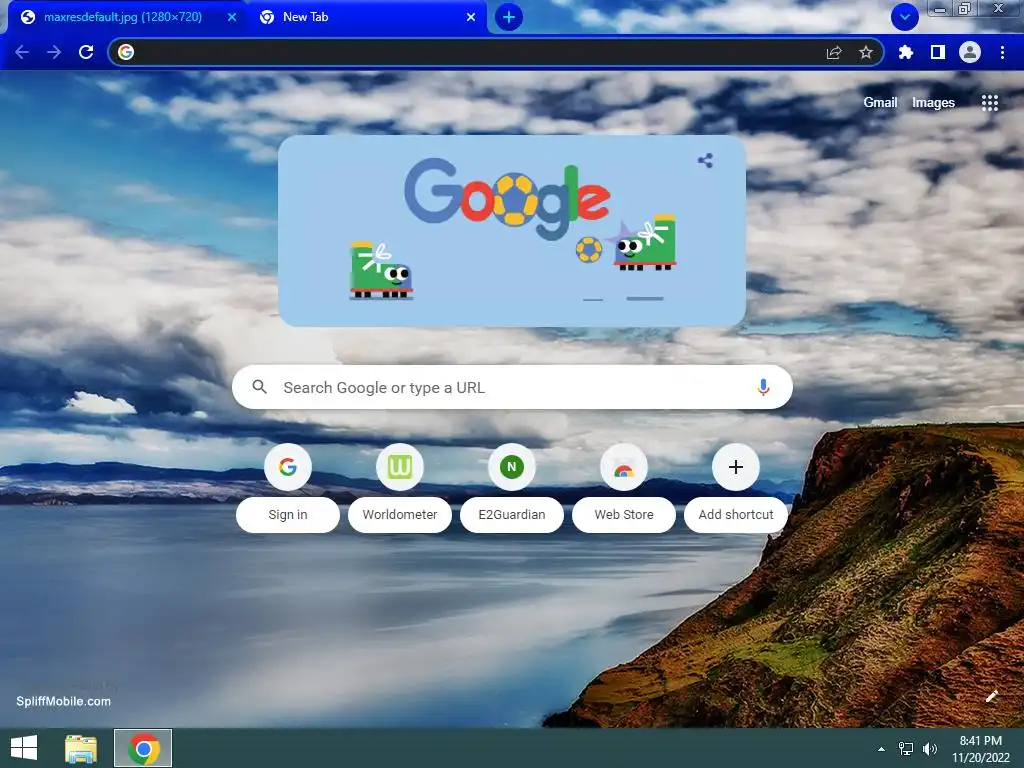The image size is (1024, 768).
Task: Click the Add shortcut plus icon
Action: 736,467
